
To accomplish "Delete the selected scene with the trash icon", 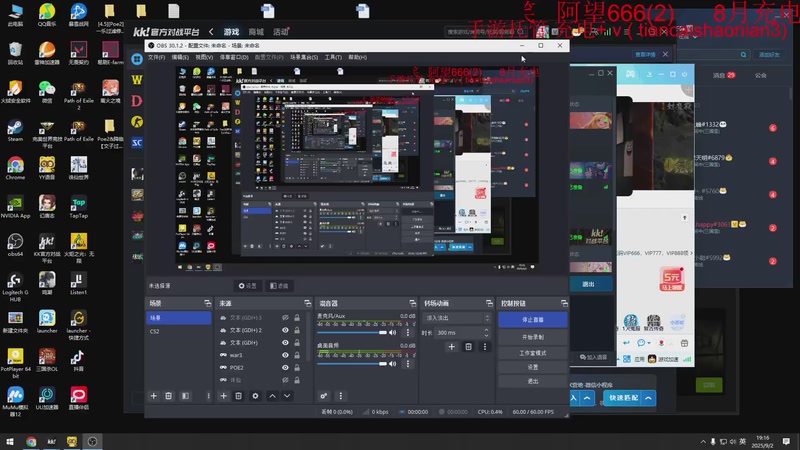I will tap(168, 396).
